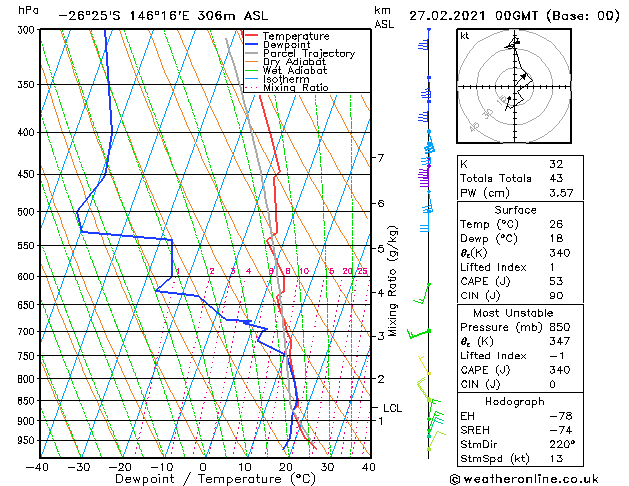This screenshot has height=486, width=629.
Task: Click the blue Dewpoint legend line swatch
Action: [x=252, y=45]
